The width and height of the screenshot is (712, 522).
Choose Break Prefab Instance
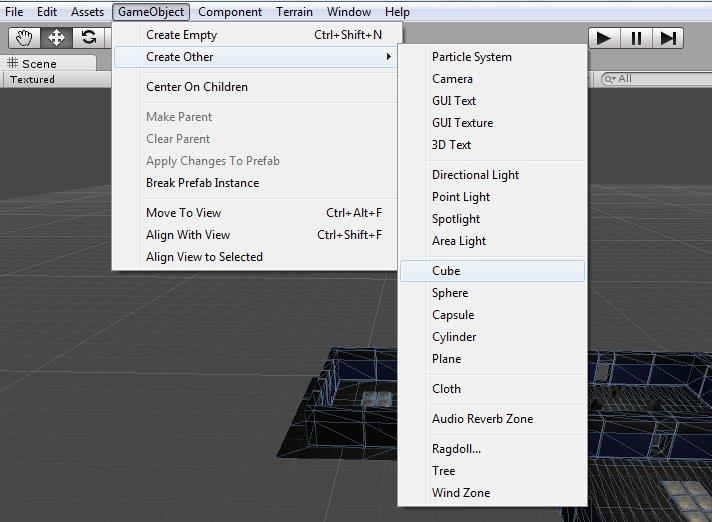pyautogui.click(x=257, y=183)
